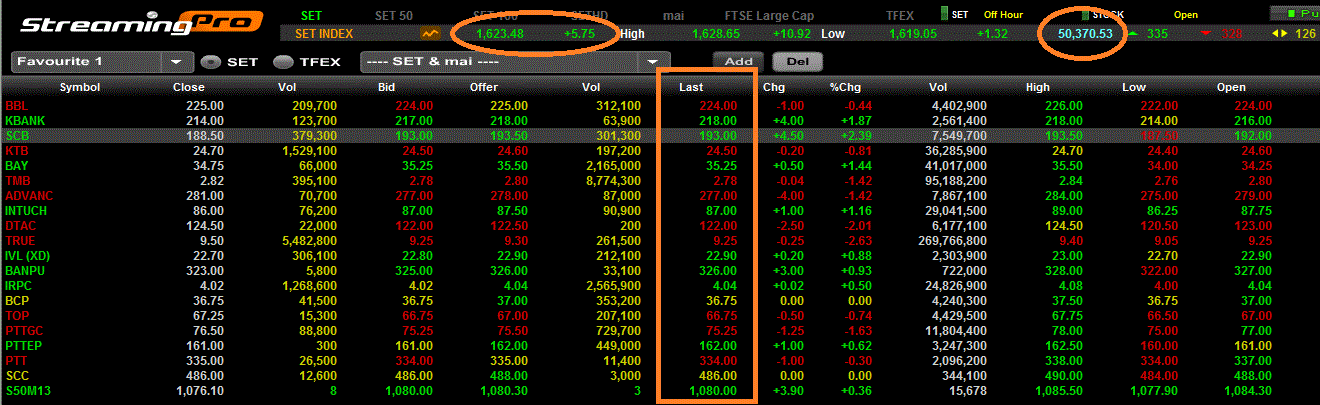This screenshot has height=405, width=1320.
Task: Click the Last column header
Action: click(691, 87)
